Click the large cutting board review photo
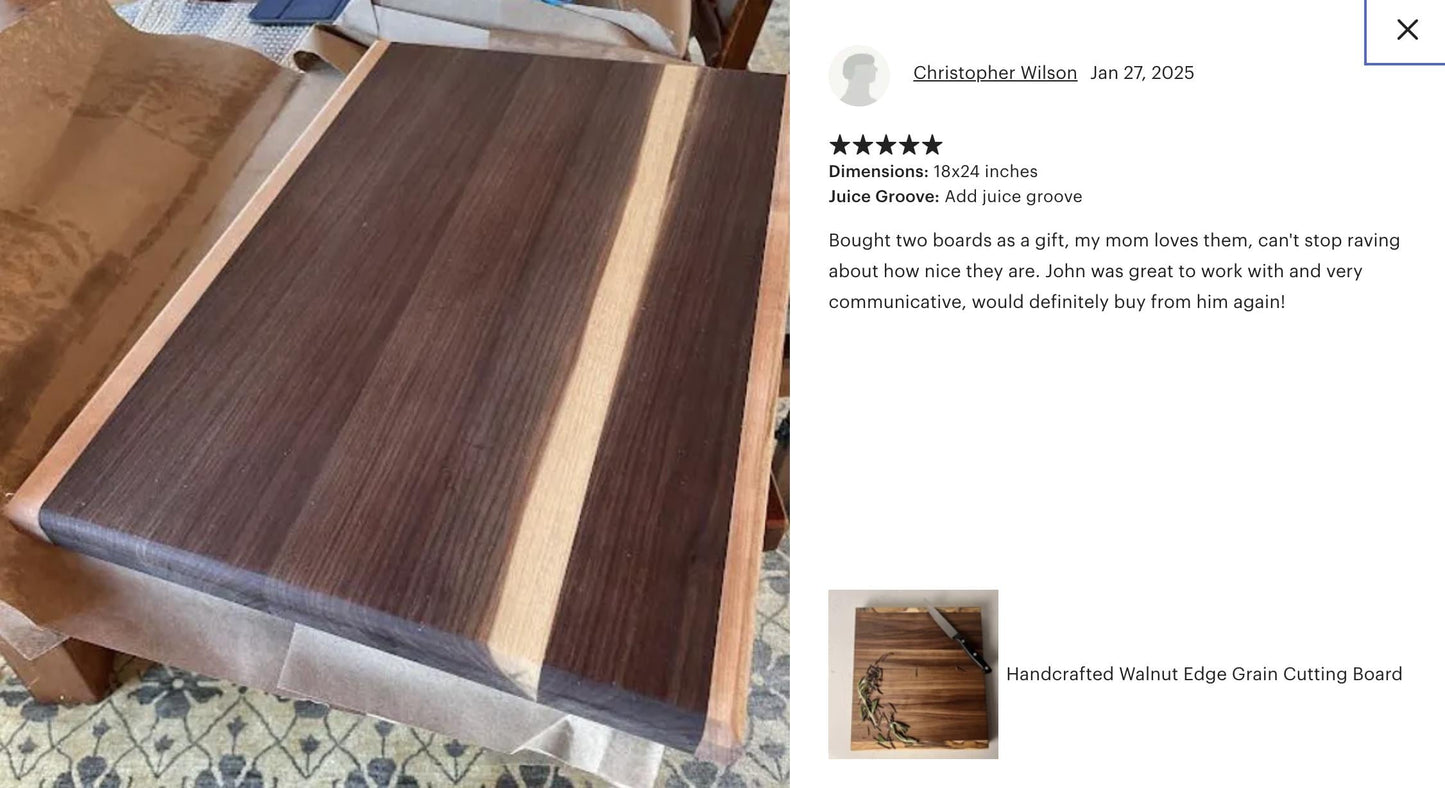 (395, 394)
